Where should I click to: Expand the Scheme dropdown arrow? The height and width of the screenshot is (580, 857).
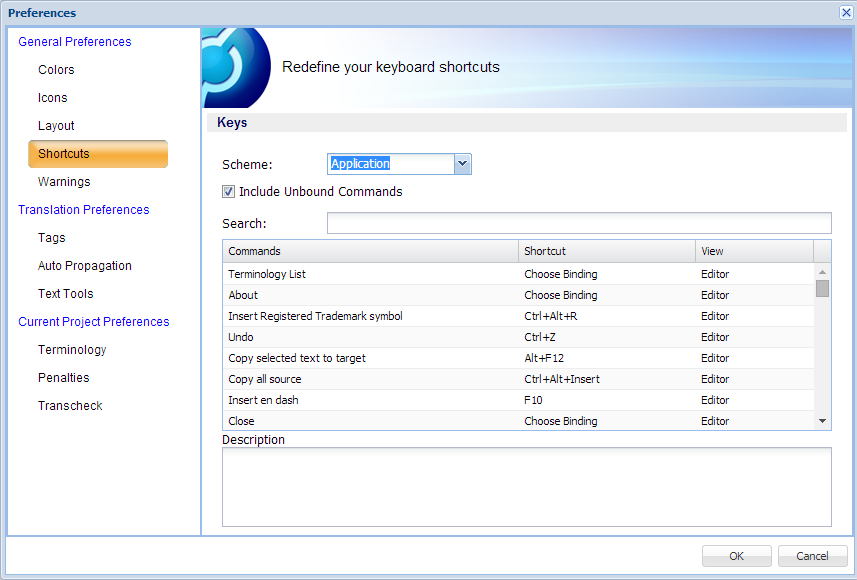click(x=462, y=164)
